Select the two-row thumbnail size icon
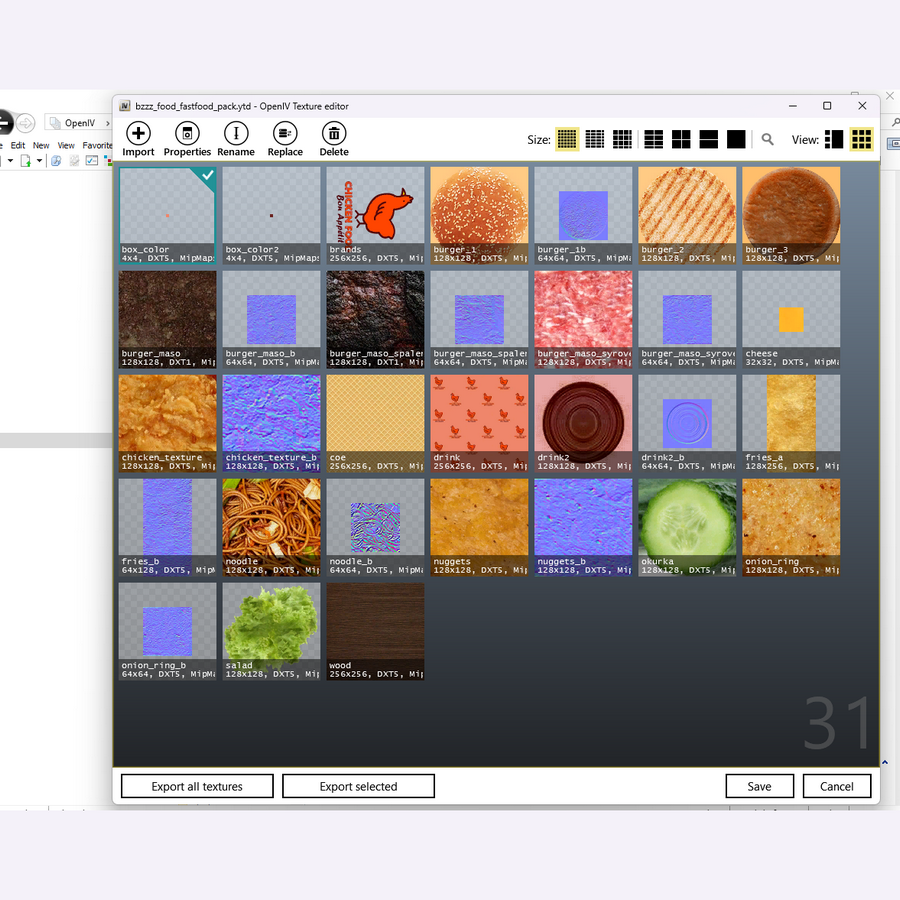 point(708,139)
